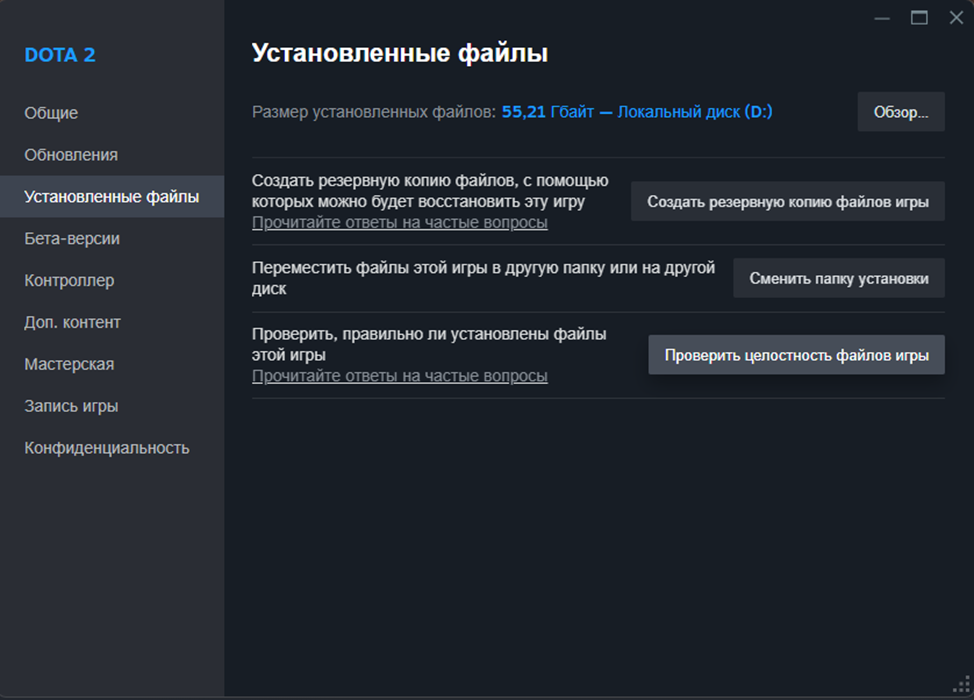974x700 pixels.
Task: Click the Сменить папку установки button
Action: tap(839, 278)
